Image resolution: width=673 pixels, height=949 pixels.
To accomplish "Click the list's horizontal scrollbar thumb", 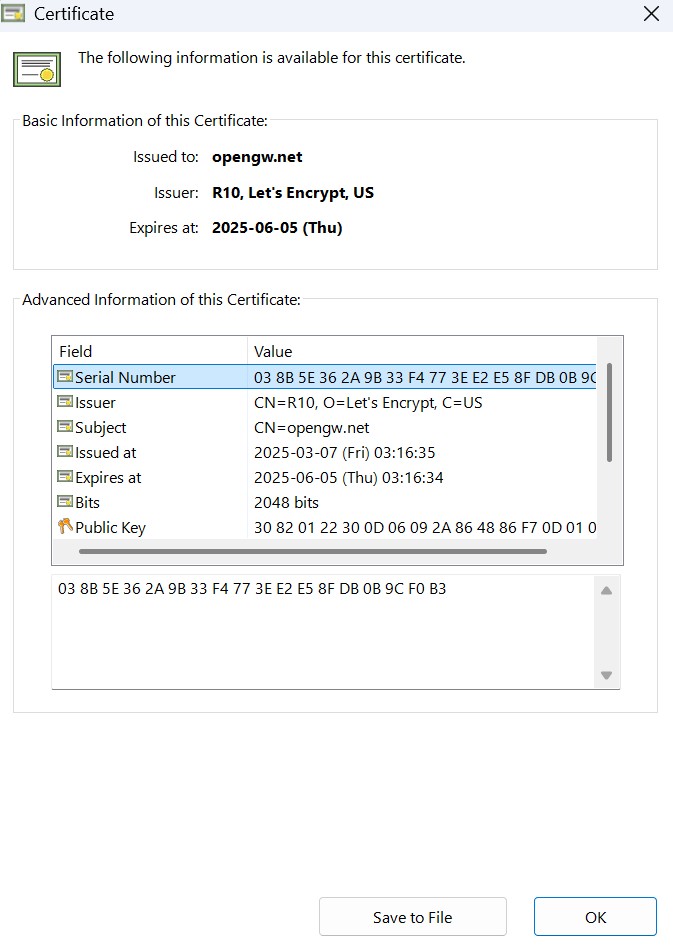I will pos(313,551).
